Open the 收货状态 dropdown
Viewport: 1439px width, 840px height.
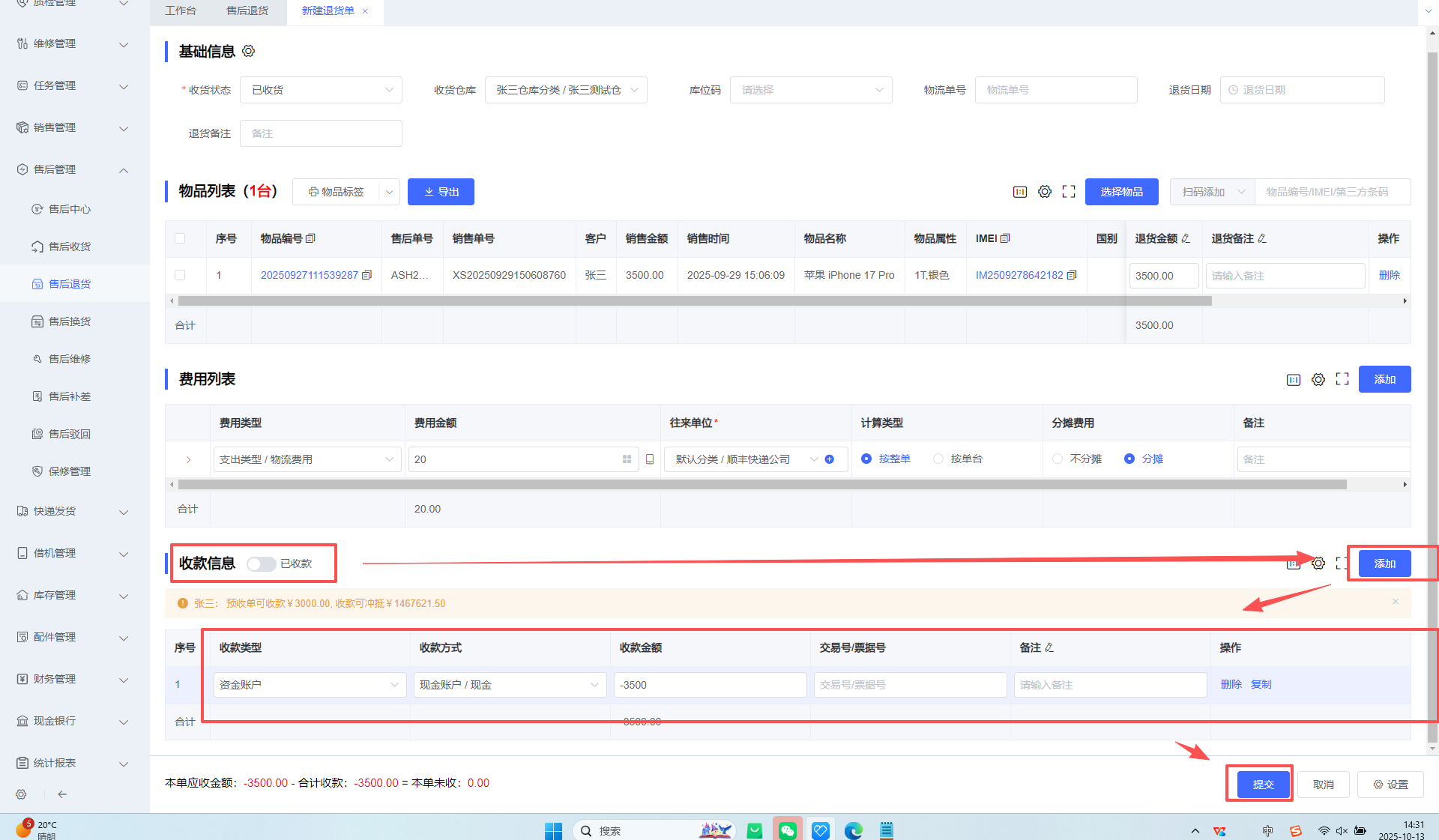(321, 90)
